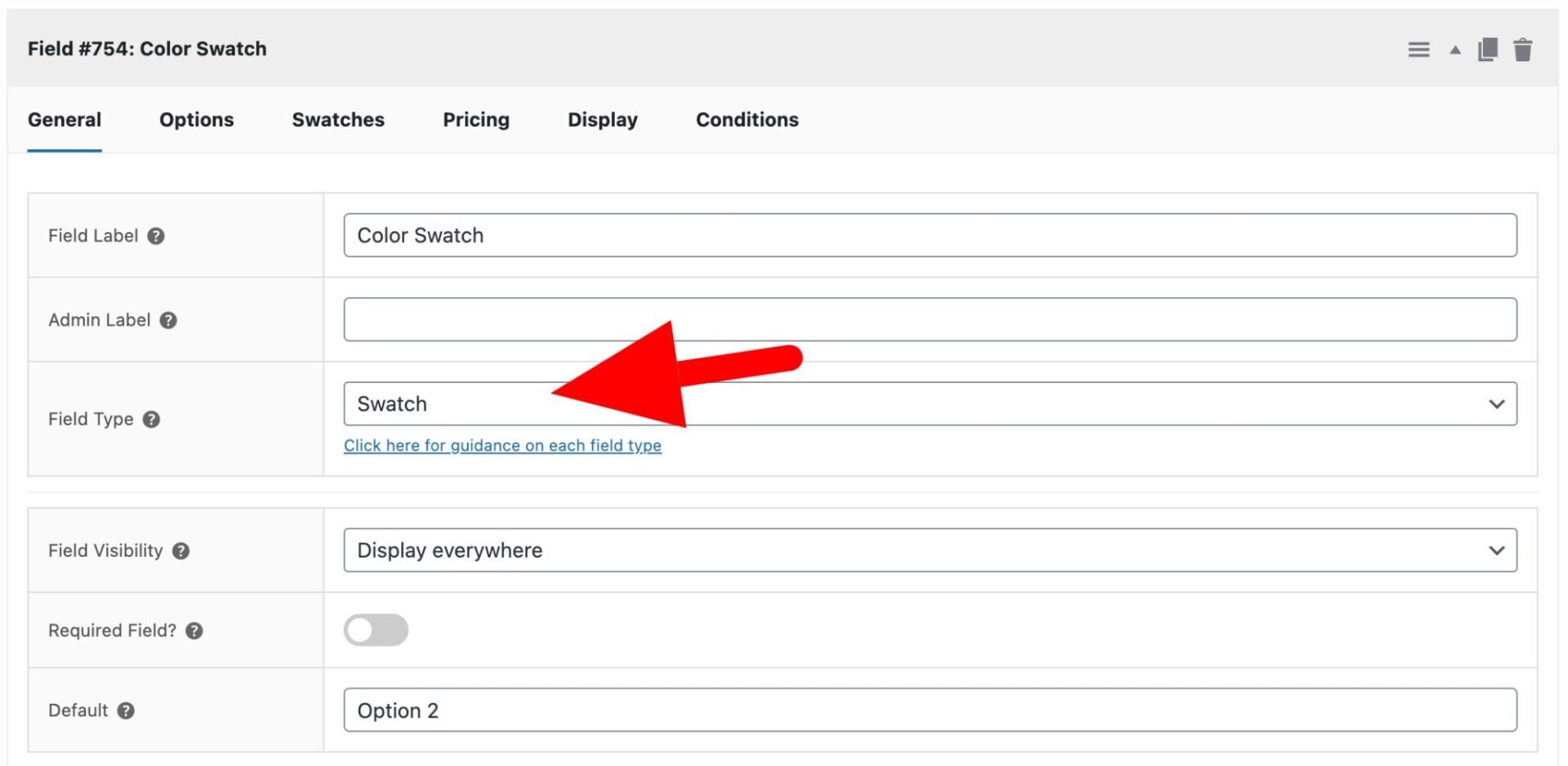Click the Required Field help icon
The width and height of the screenshot is (1568, 766).
click(194, 630)
